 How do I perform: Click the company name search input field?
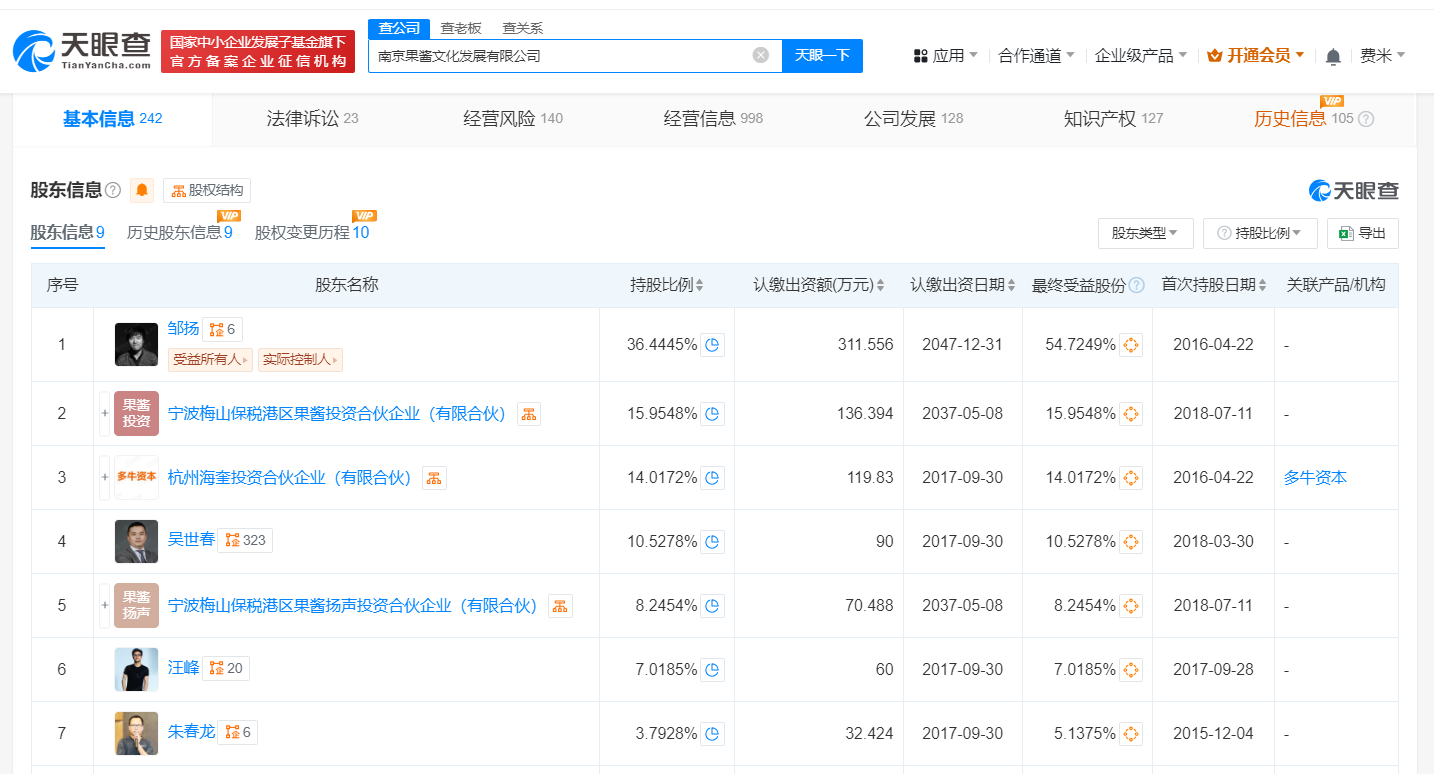tap(560, 56)
